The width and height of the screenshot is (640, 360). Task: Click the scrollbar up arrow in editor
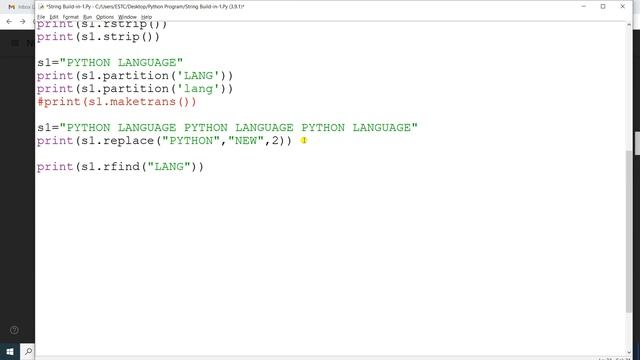(x=629, y=25)
